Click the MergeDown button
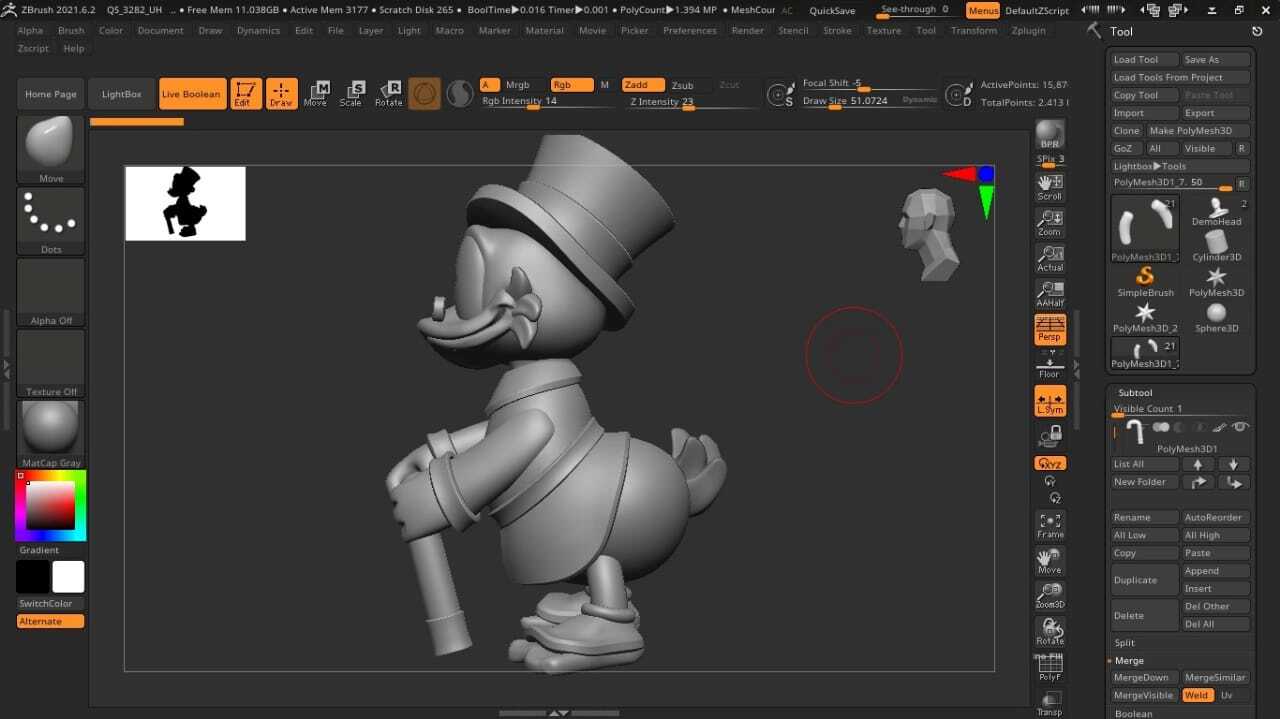The width and height of the screenshot is (1280, 719). (1145, 677)
